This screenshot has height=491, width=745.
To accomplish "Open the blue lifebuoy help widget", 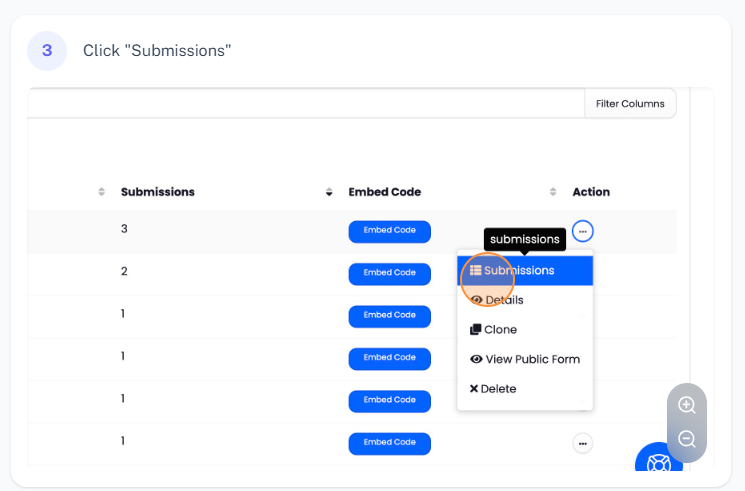I will [658, 464].
